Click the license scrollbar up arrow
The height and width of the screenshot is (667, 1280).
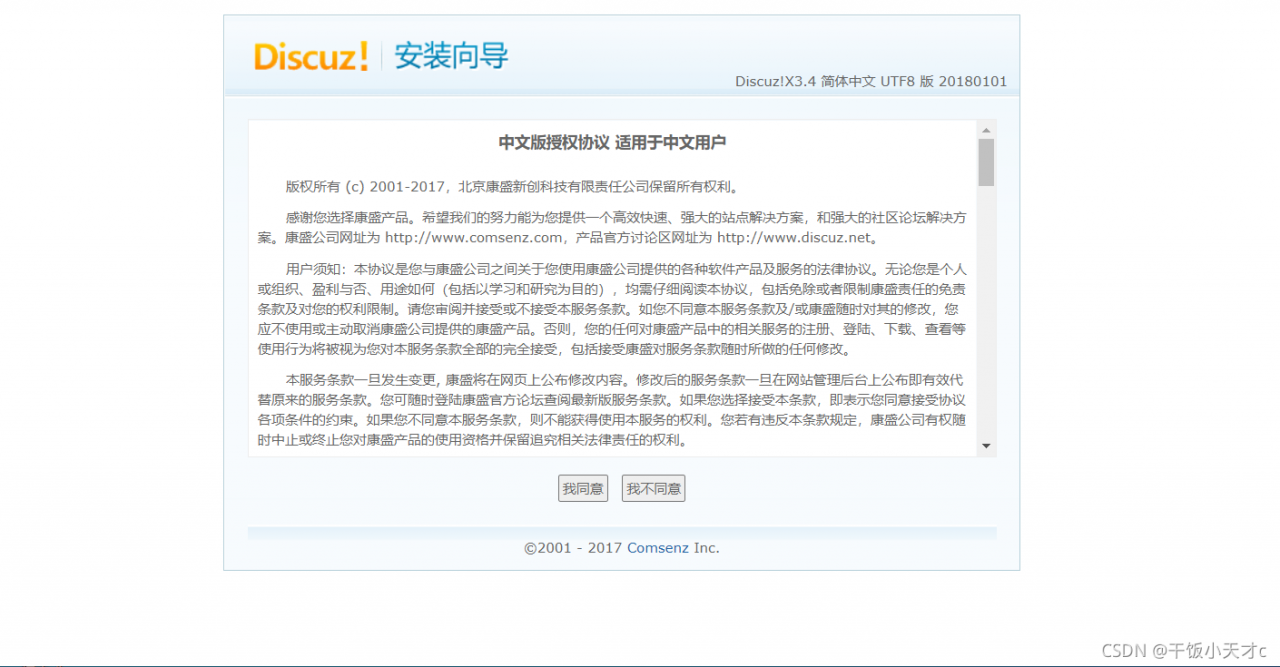tap(986, 130)
